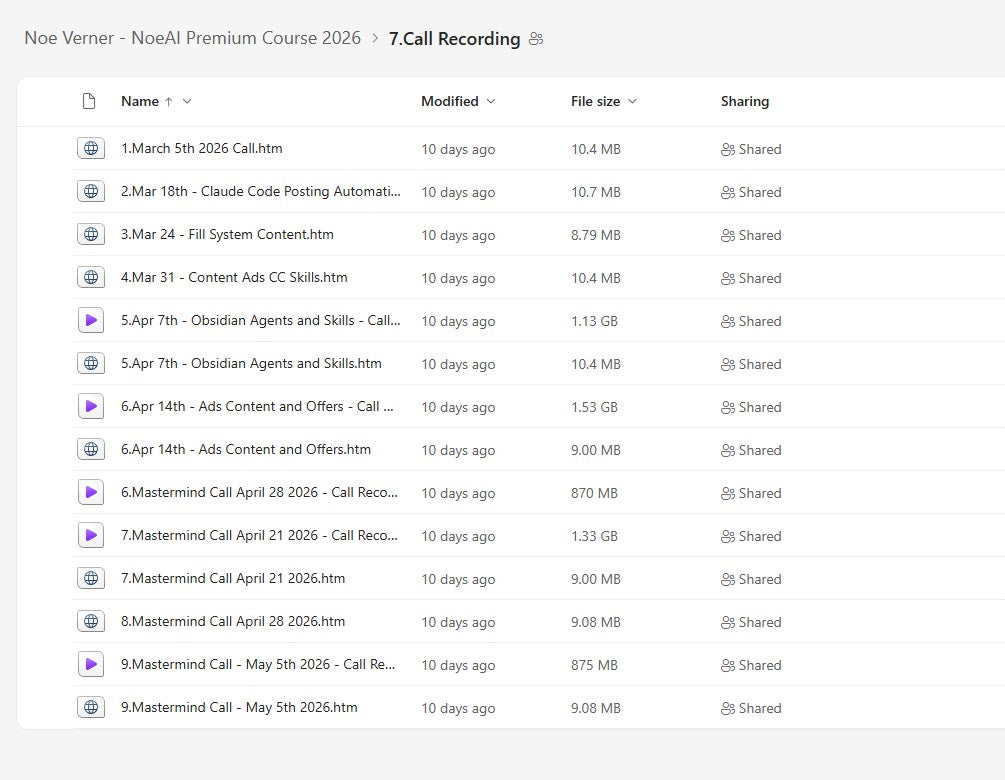The image size is (1005, 780).
Task: Click web file icon for 6.Apr 14th Ads Content and Offers.htm
Action: [x=91, y=449]
